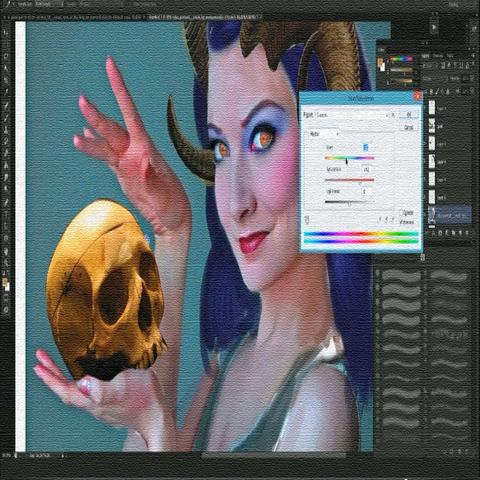Select the active document tab

pyautogui.click(x=204, y=16)
